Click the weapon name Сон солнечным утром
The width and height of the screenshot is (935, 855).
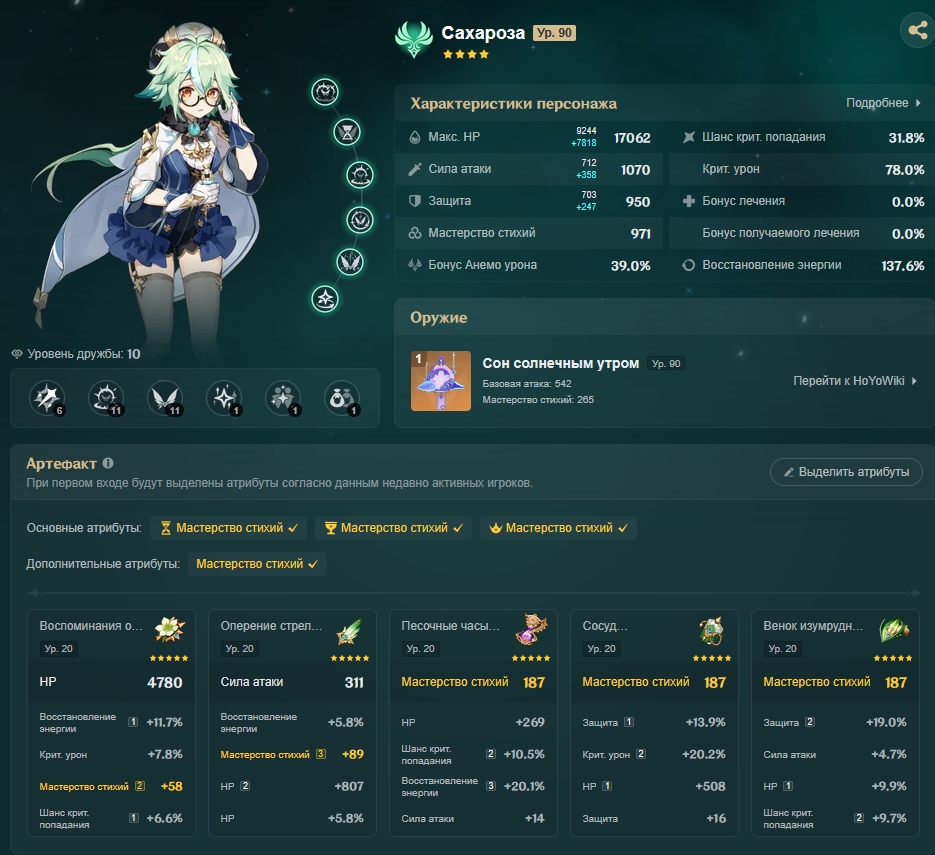(x=561, y=363)
